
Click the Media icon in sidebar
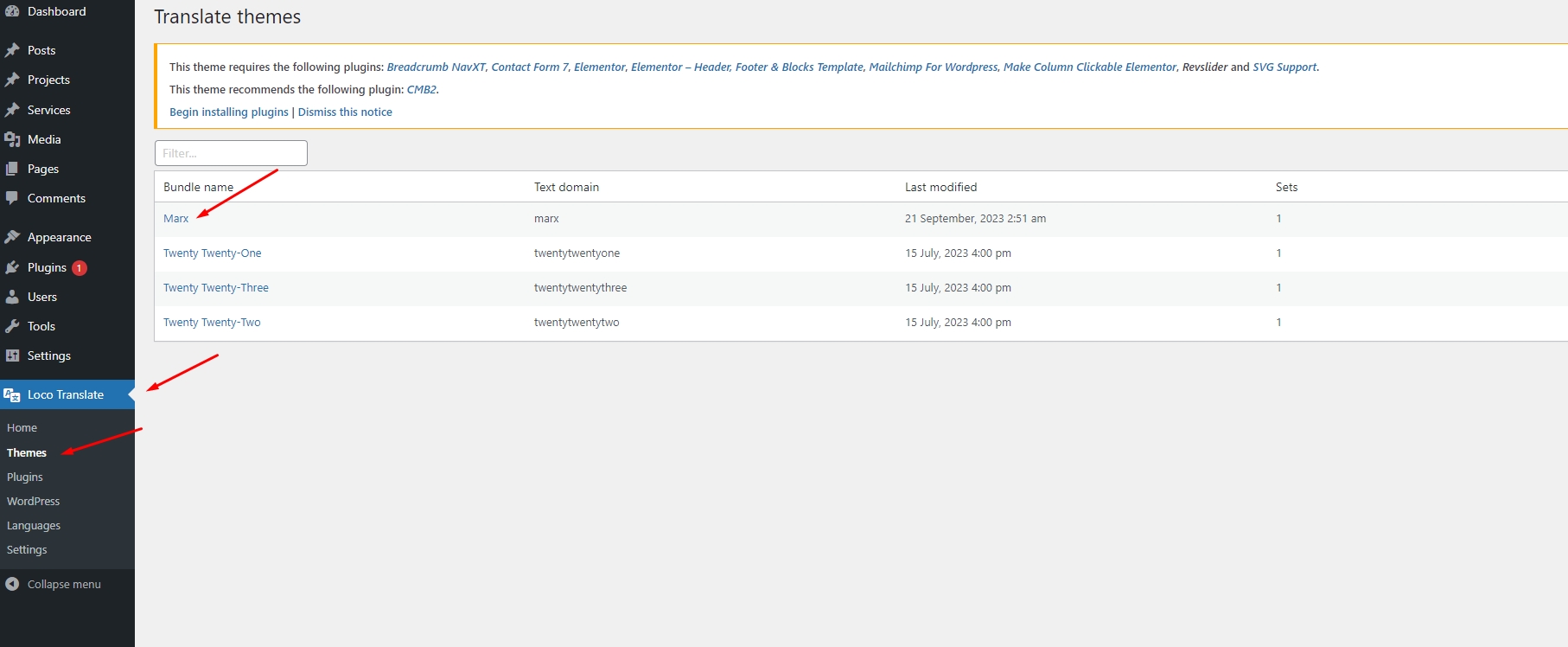[12, 139]
